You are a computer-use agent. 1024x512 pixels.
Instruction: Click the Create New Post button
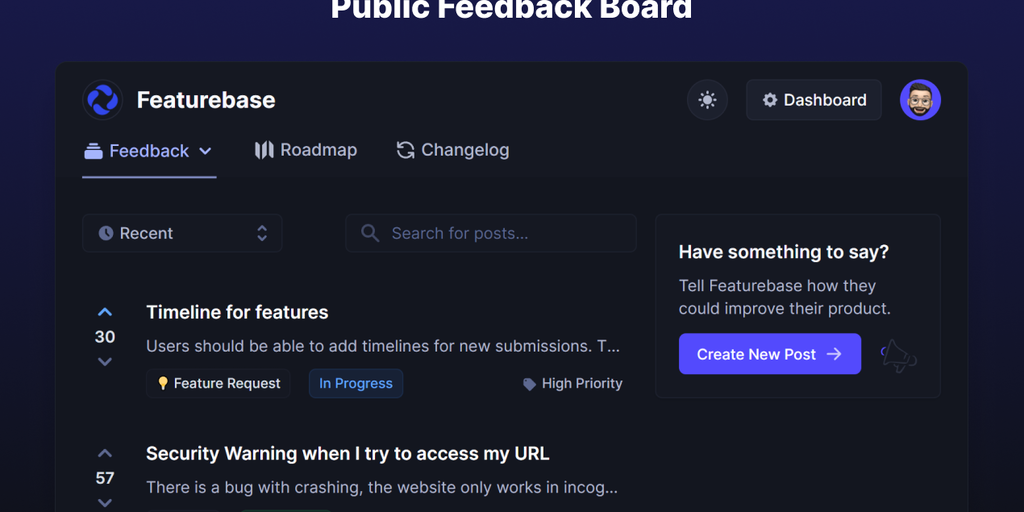(x=769, y=354)
